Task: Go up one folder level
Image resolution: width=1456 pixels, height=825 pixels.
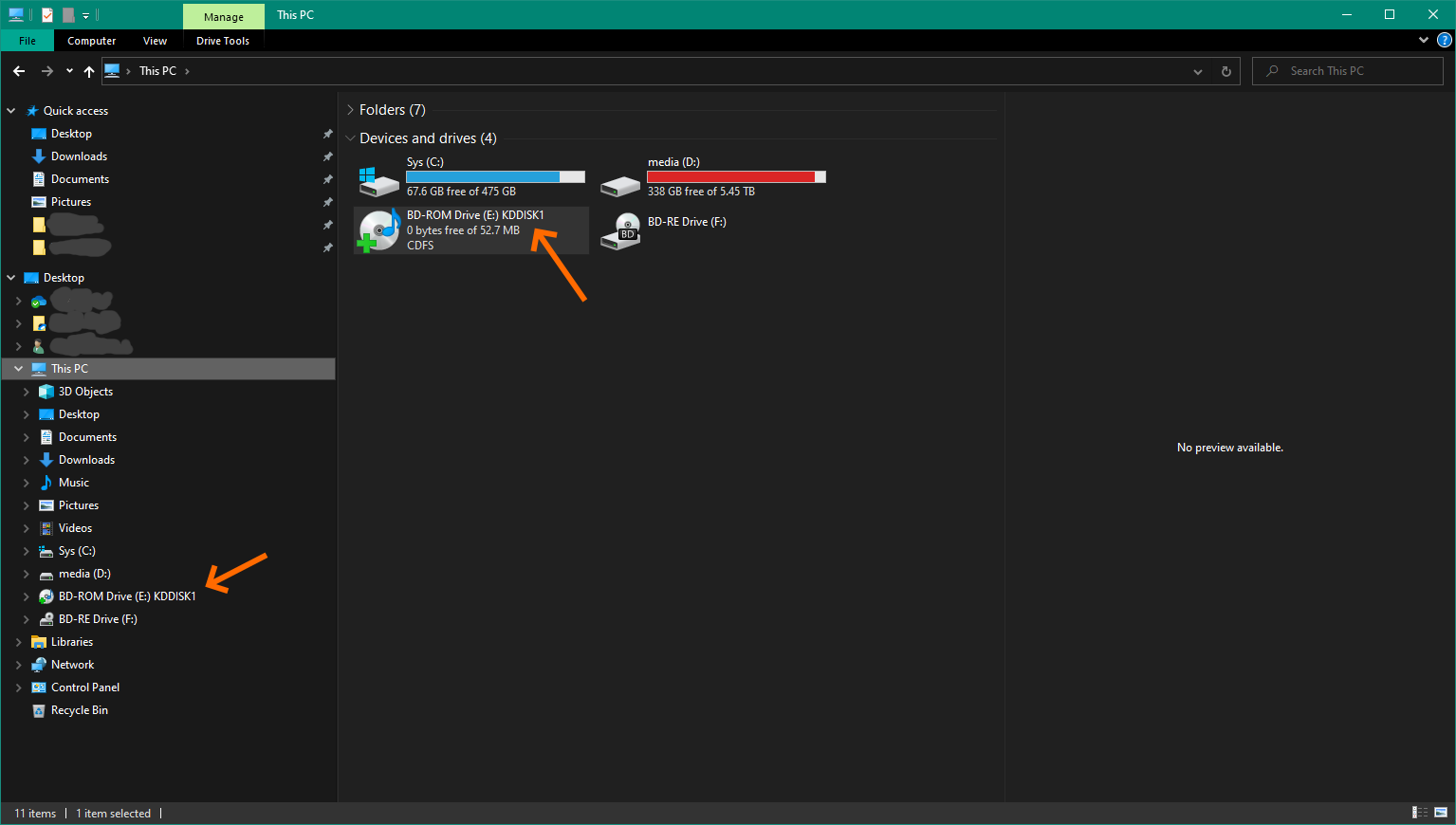Action: click(89, 71)
